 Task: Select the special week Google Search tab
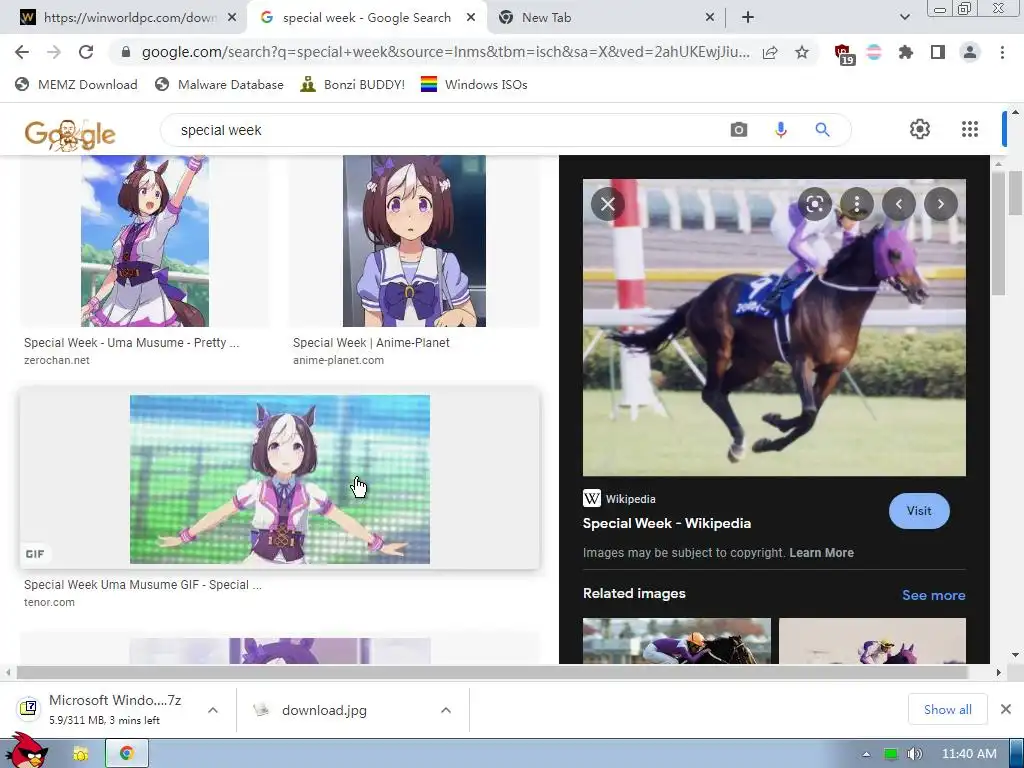tap(366, 18)
